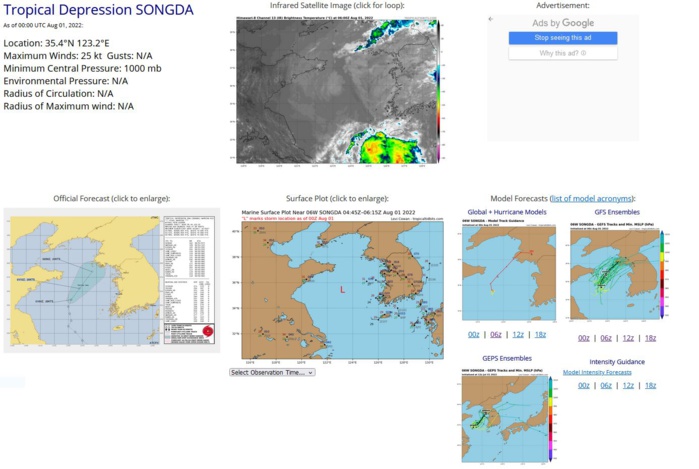Viewport: 699px width, 469px height.
Task: Open the Model Intensity Forecasts link
Action: click(608, 372)
